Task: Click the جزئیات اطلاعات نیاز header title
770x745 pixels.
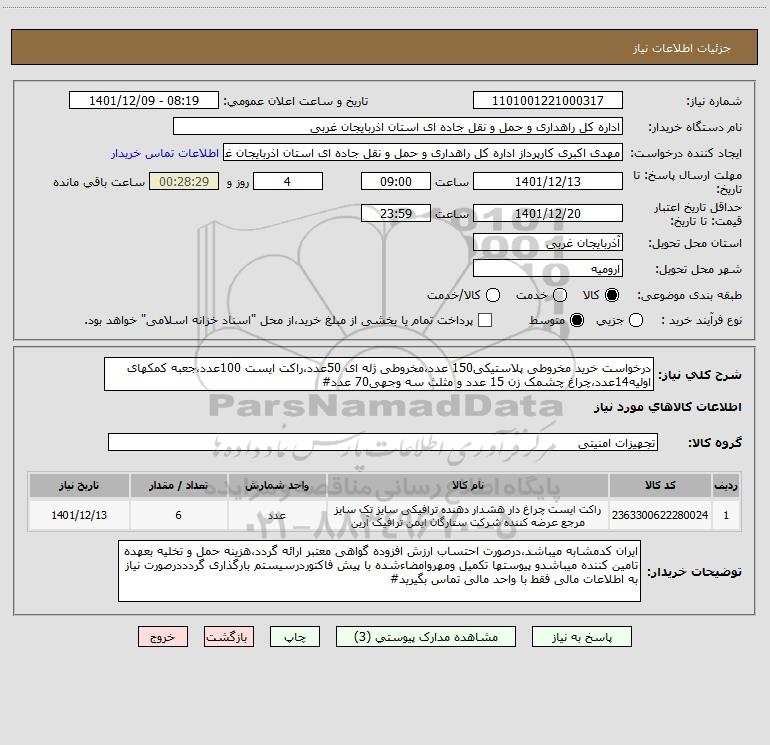Action: tap(682, 48)
